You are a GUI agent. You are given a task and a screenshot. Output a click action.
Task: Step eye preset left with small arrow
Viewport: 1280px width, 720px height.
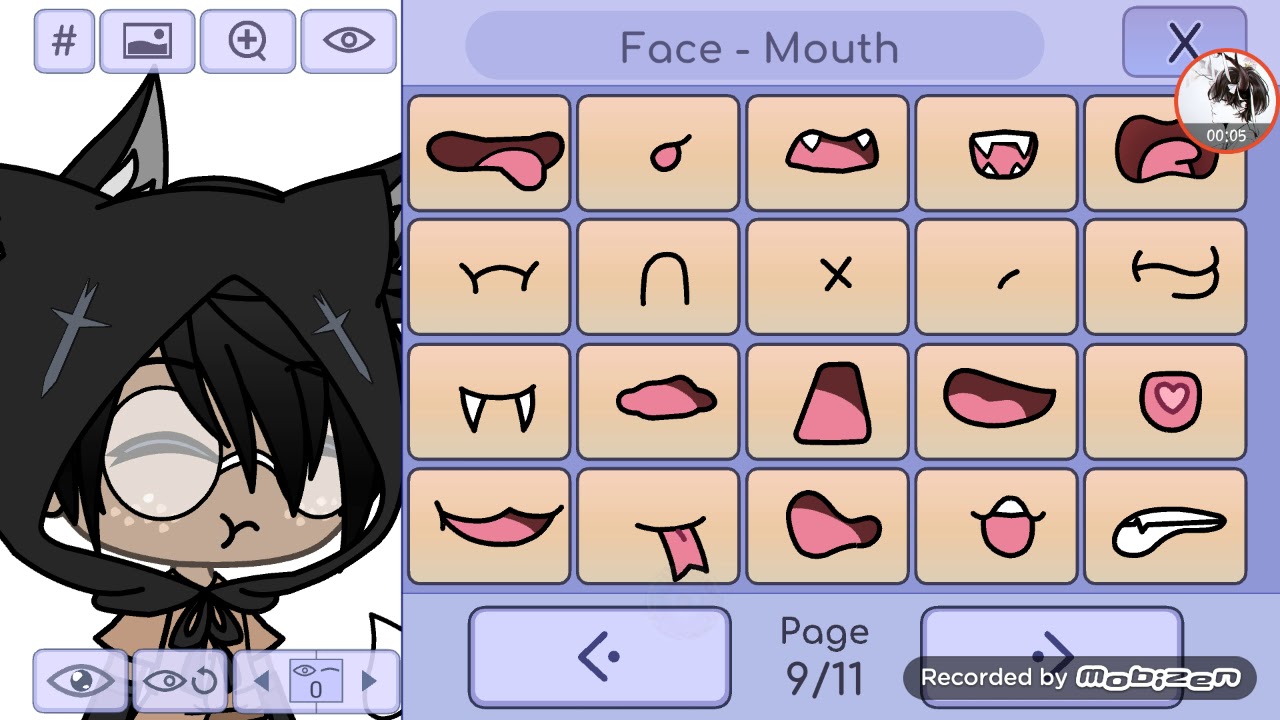262,681
